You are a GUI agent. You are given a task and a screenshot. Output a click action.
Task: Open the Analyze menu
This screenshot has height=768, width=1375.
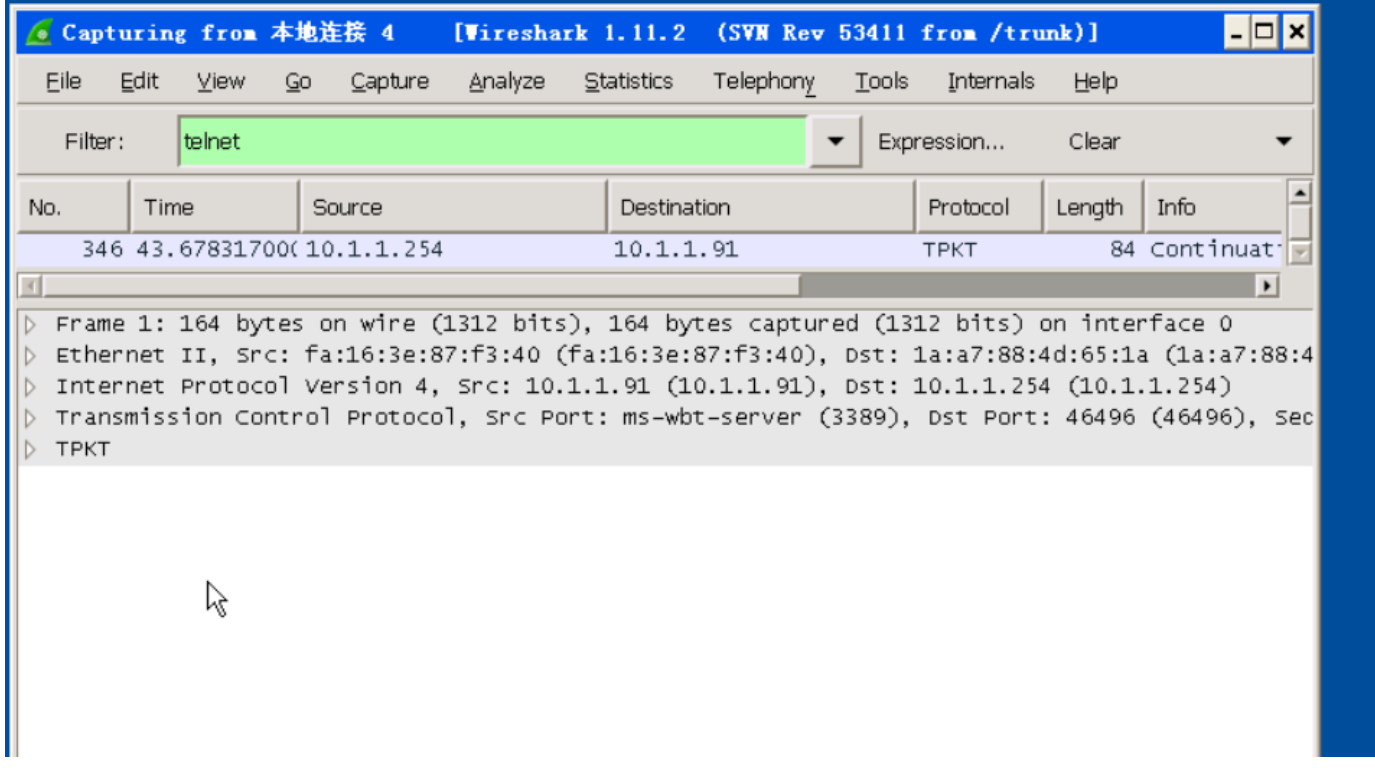point(507,82)
